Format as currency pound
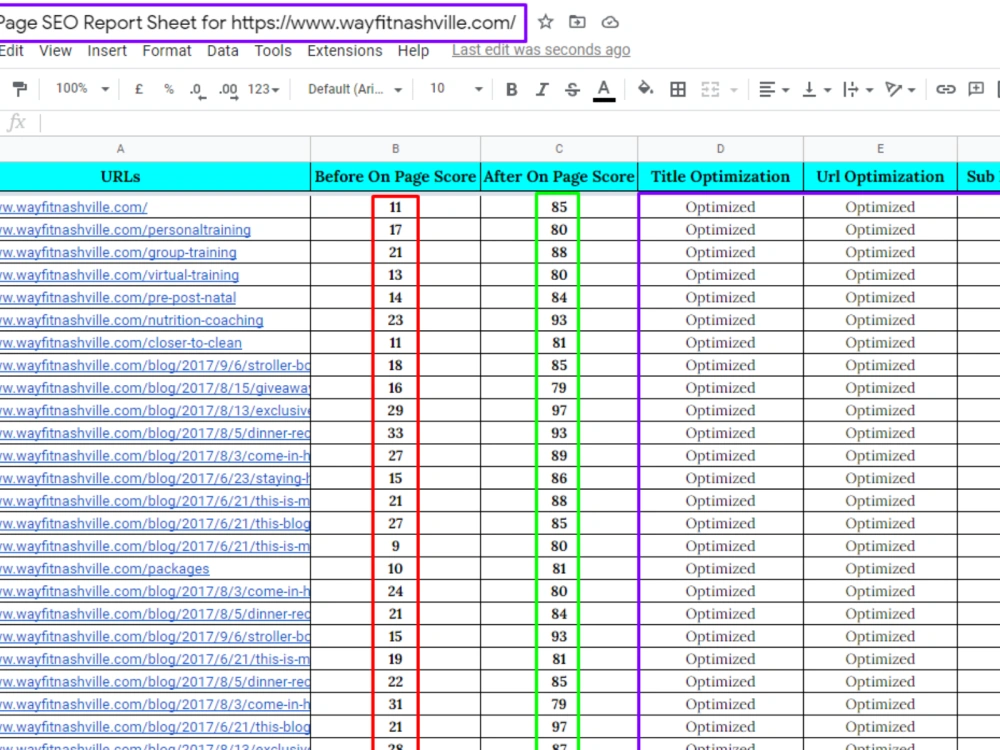1000x750 pixels. pos(138,89)
